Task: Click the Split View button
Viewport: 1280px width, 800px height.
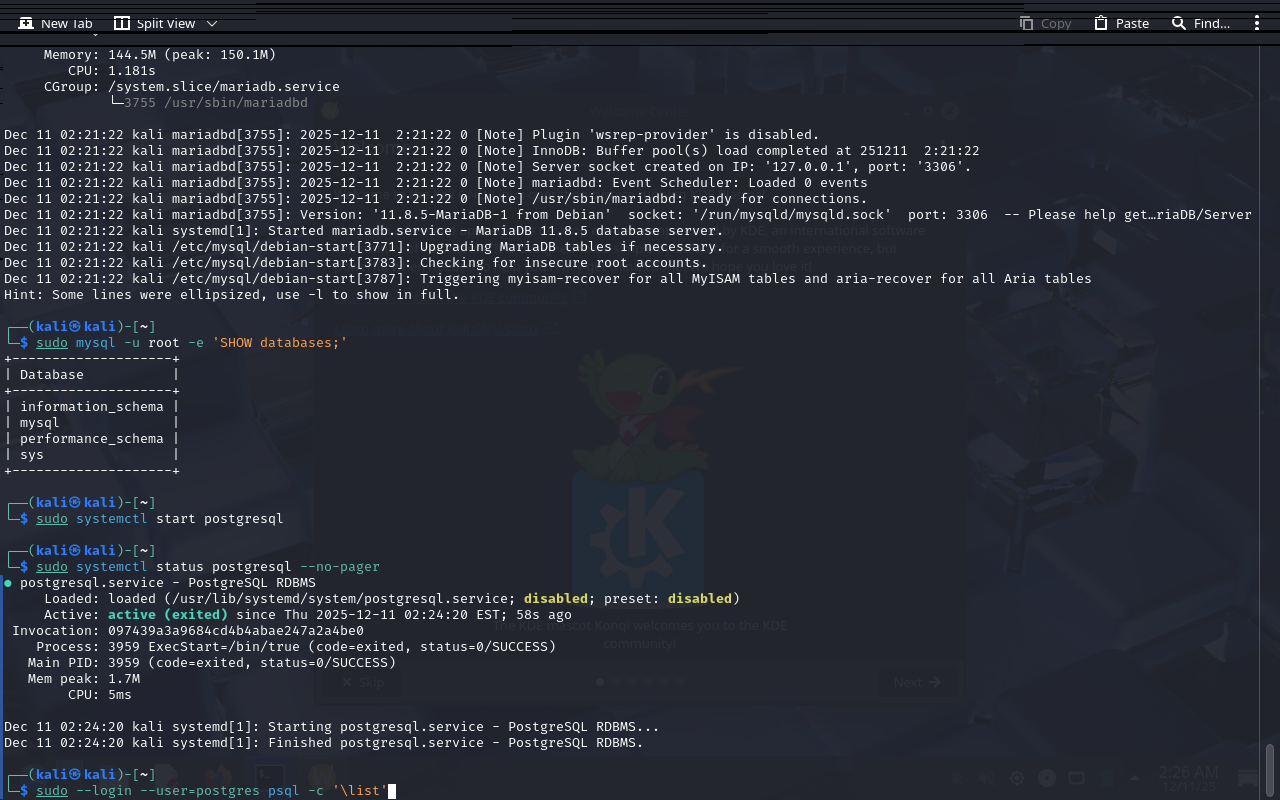Action: (x=153, y=23)
